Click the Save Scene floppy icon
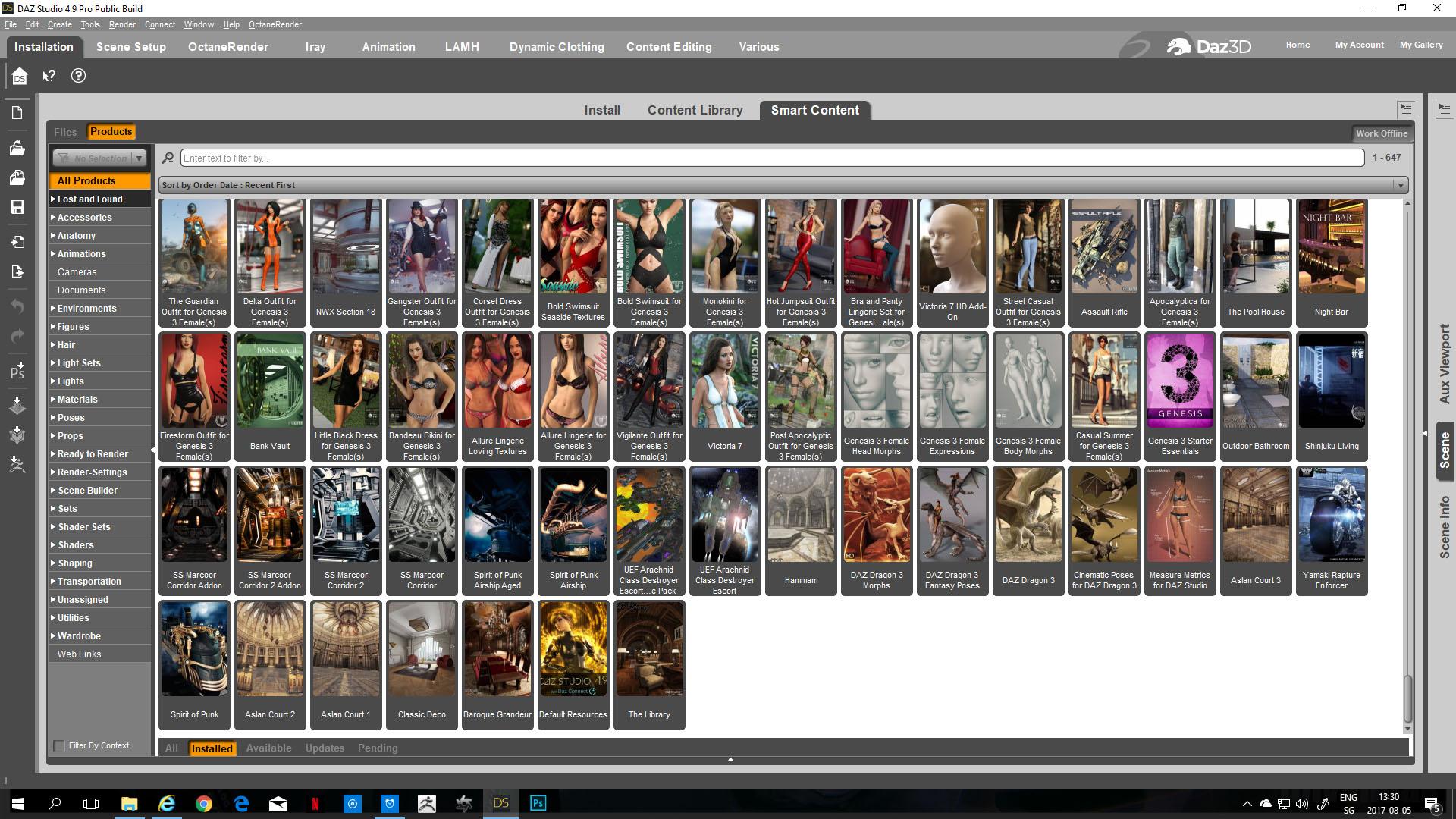1456x819 pixels. [x=17, y=207]
